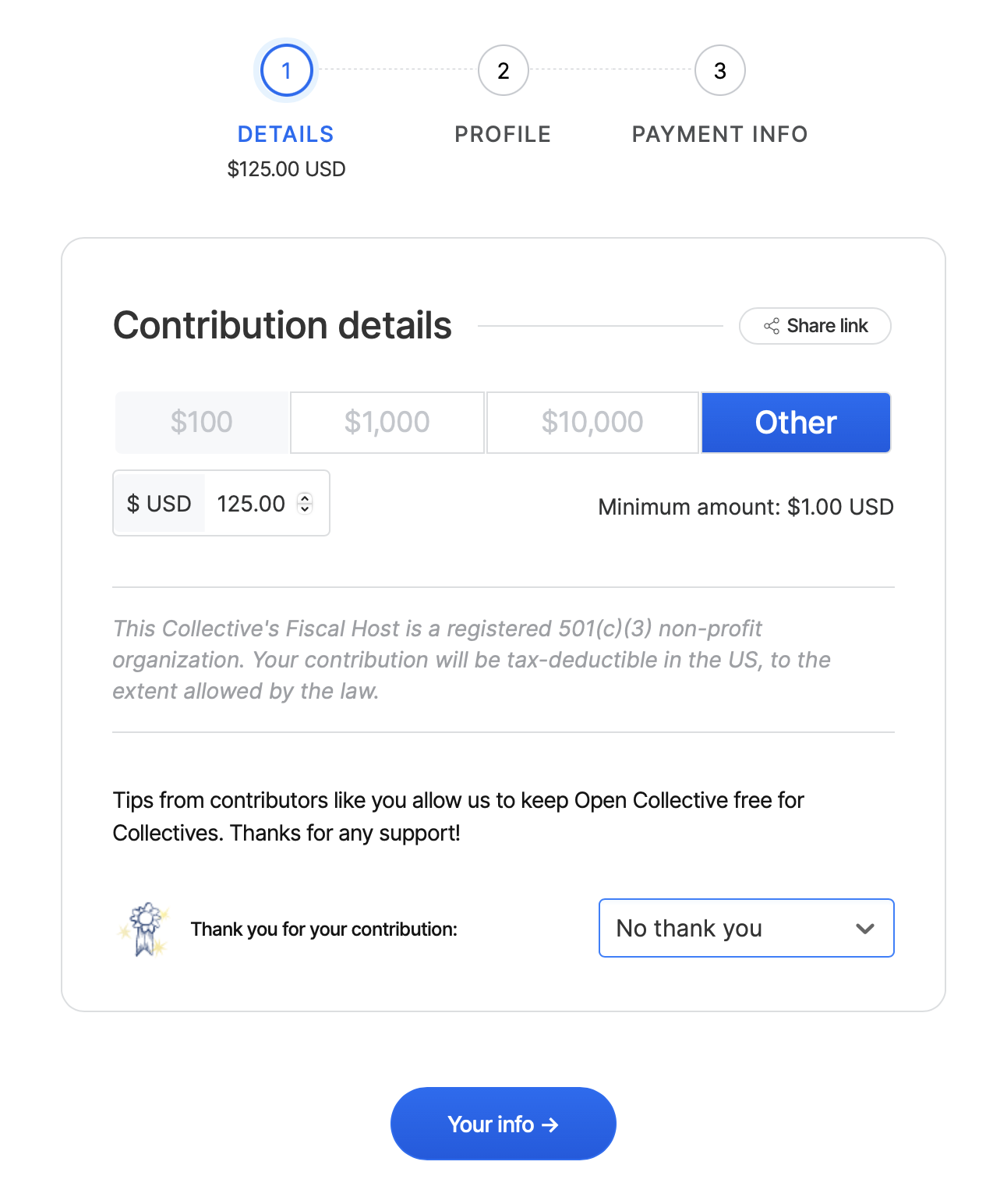Click the chevron arrow in tip selector
Viewport: 993px width, 1204px height.
tap(864, 928)
